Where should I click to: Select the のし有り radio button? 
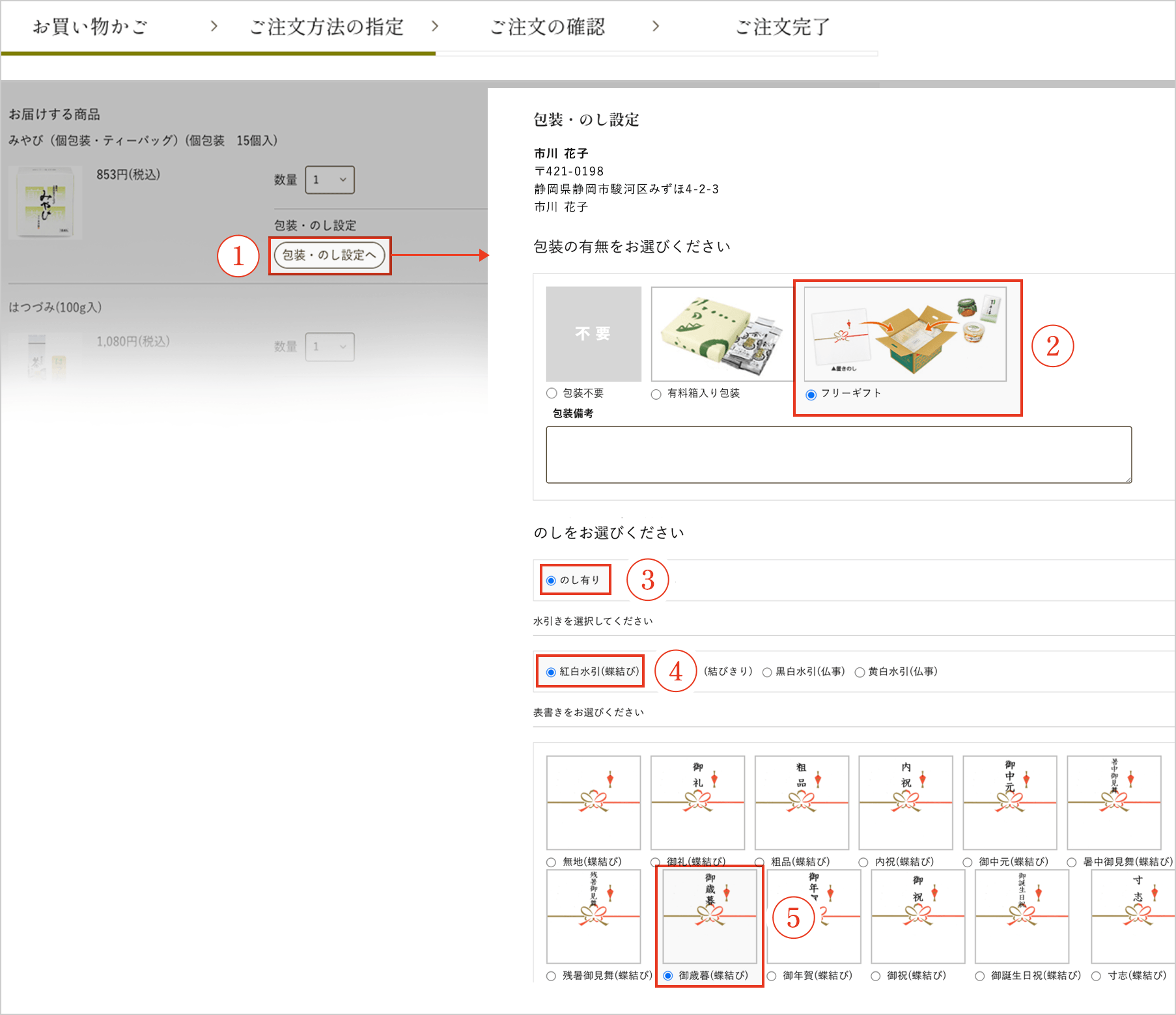(x=552, y=581)
